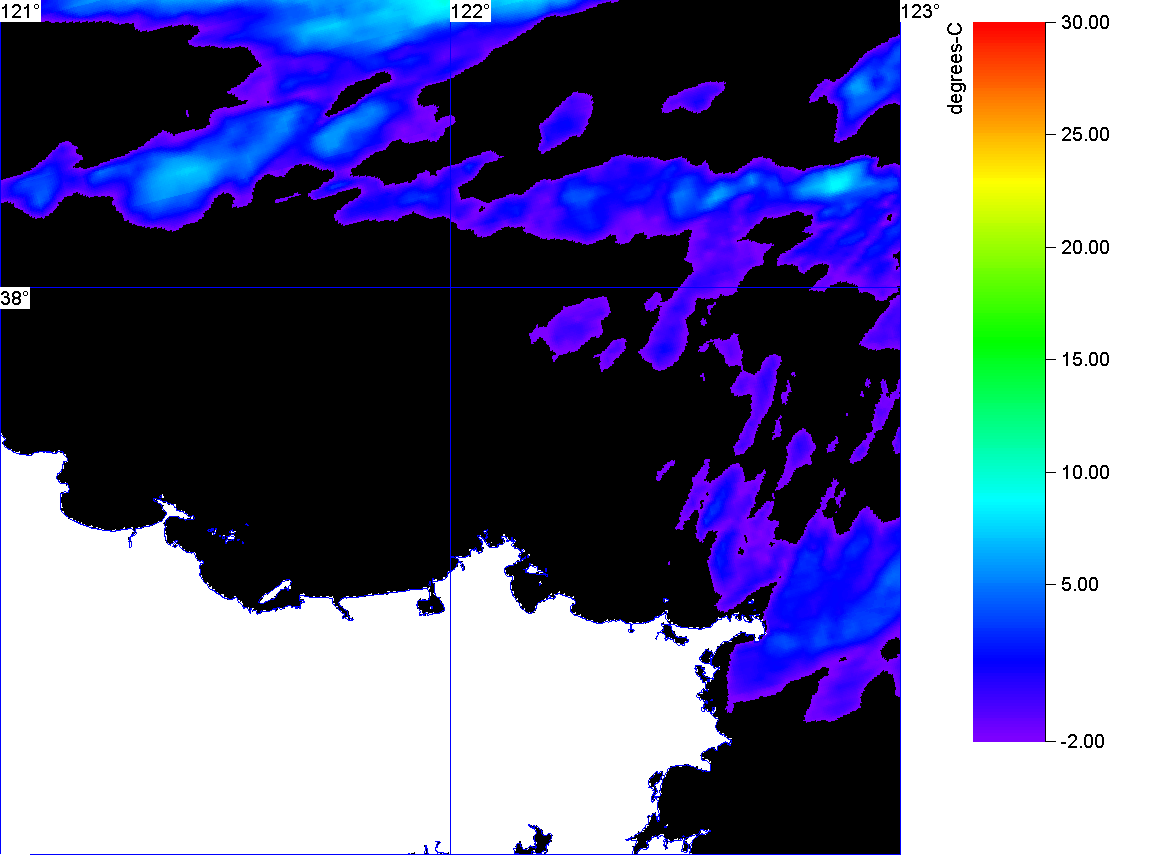Click the 15.00 colorbar value
This screenshot has height=855, width=1166.
click(1085, 360)
